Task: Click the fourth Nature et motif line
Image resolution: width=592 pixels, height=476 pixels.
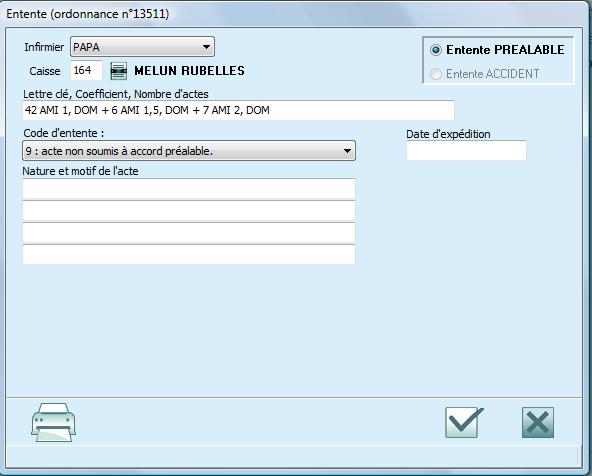Action: point(189,255)
